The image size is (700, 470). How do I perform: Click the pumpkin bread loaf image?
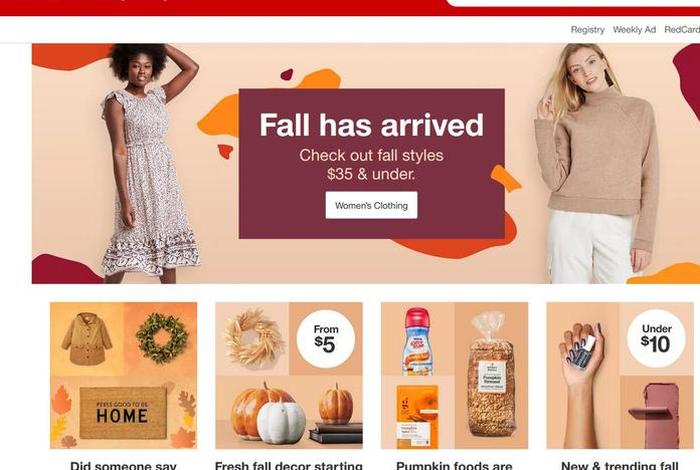click(491, 375)
